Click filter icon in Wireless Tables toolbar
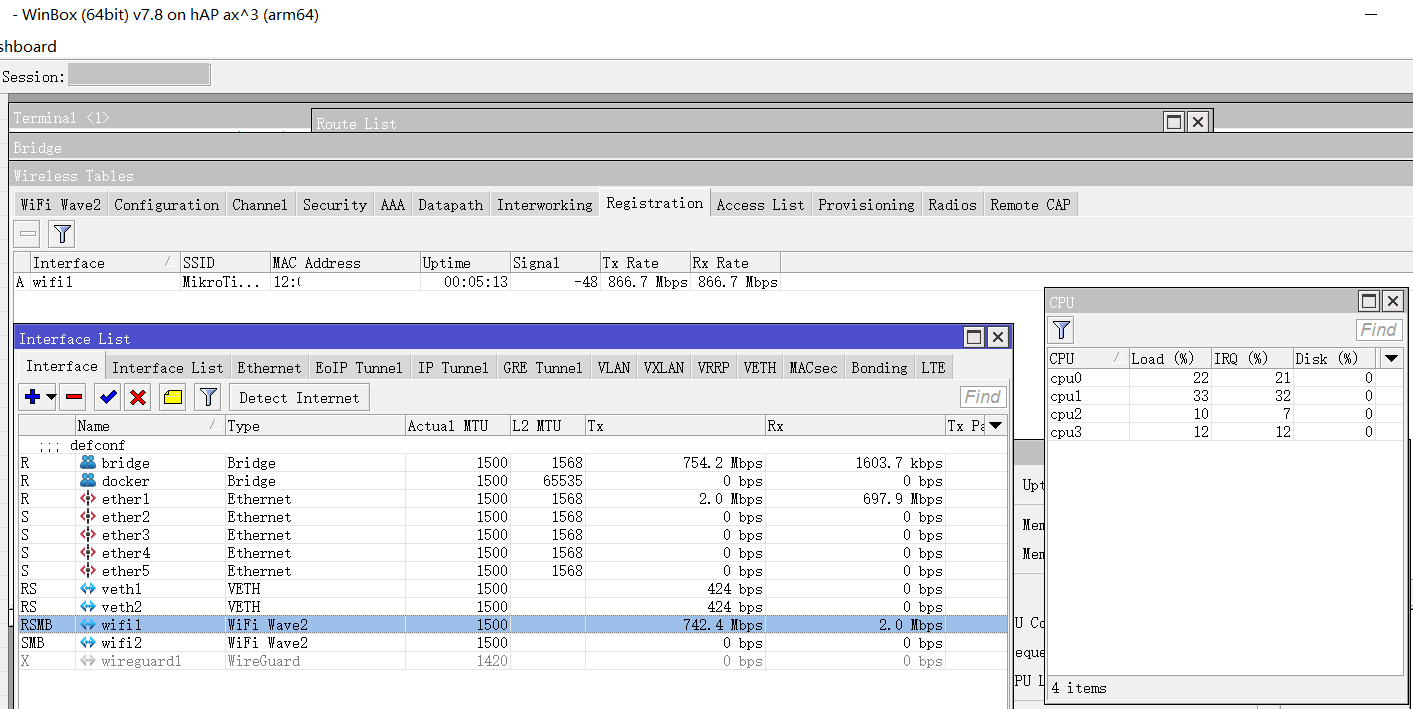 62,234
